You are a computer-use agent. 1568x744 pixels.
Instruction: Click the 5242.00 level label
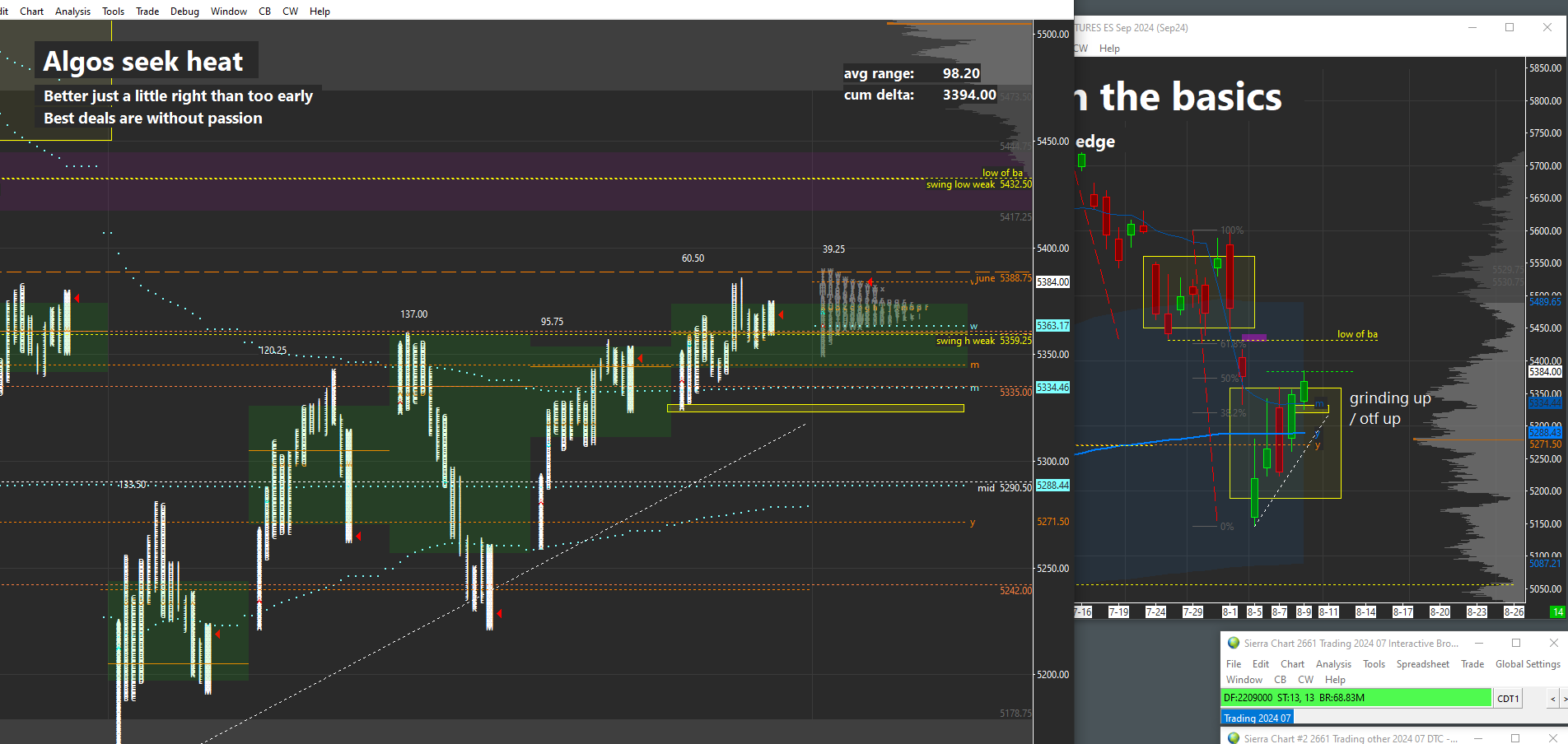[1015, 591]
